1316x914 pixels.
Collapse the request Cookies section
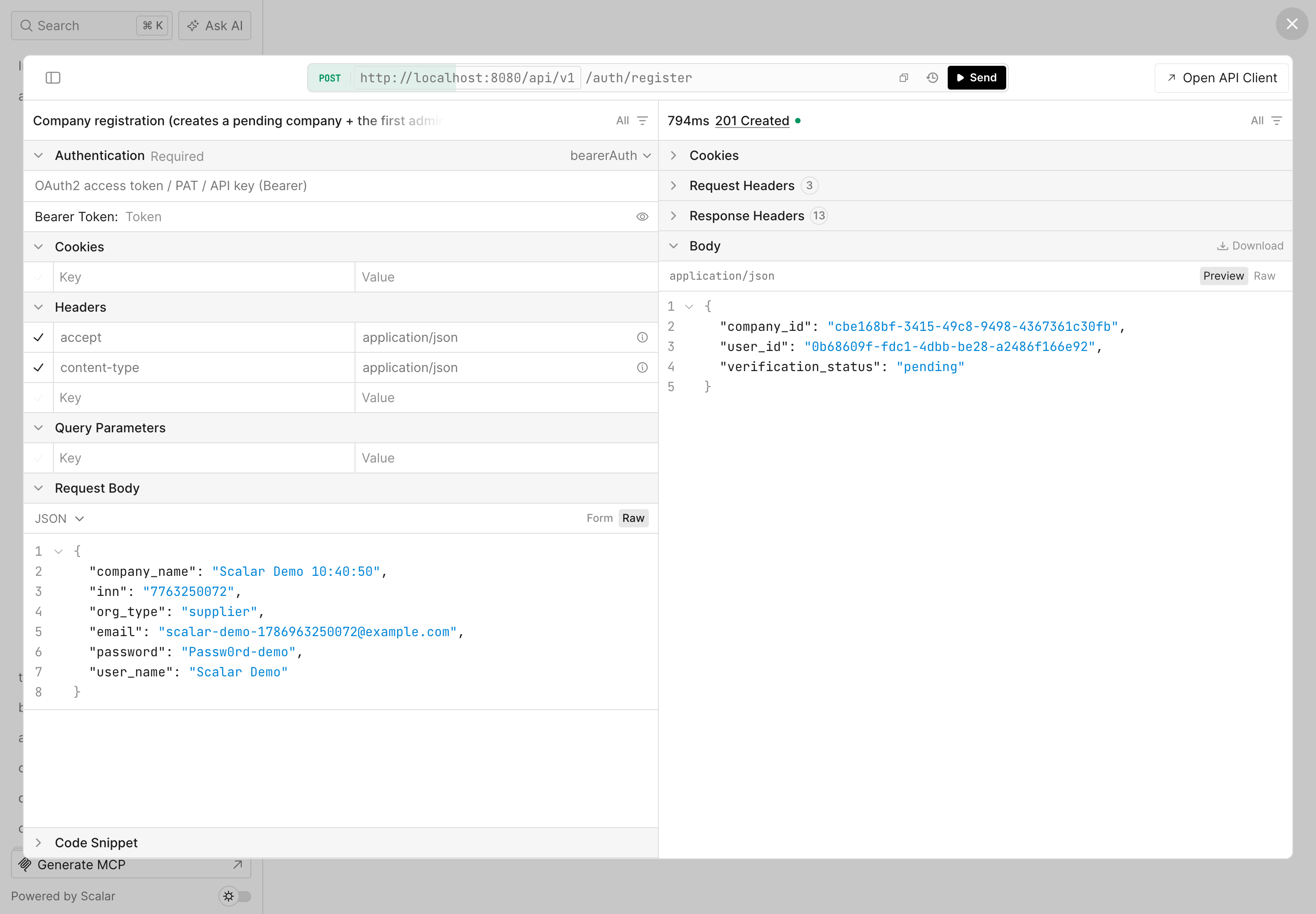coord(38,247)
